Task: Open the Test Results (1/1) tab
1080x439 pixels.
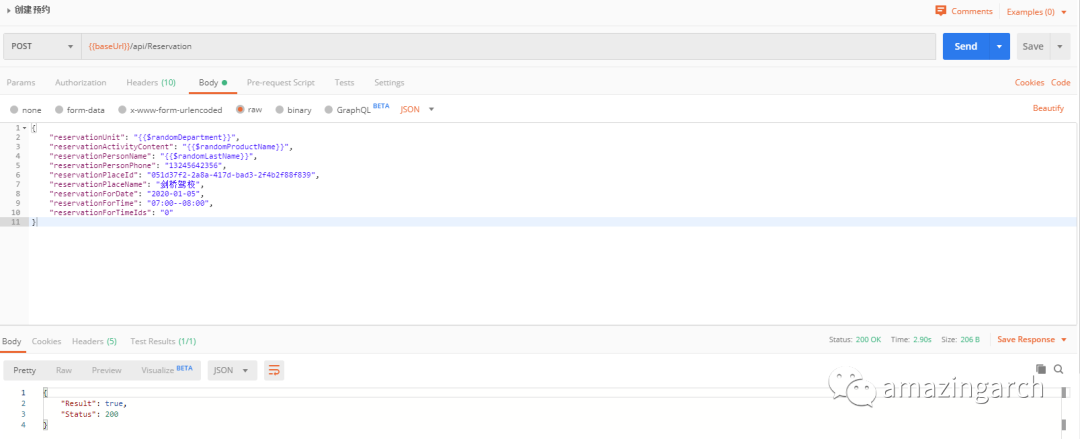Action: point(163,341)
